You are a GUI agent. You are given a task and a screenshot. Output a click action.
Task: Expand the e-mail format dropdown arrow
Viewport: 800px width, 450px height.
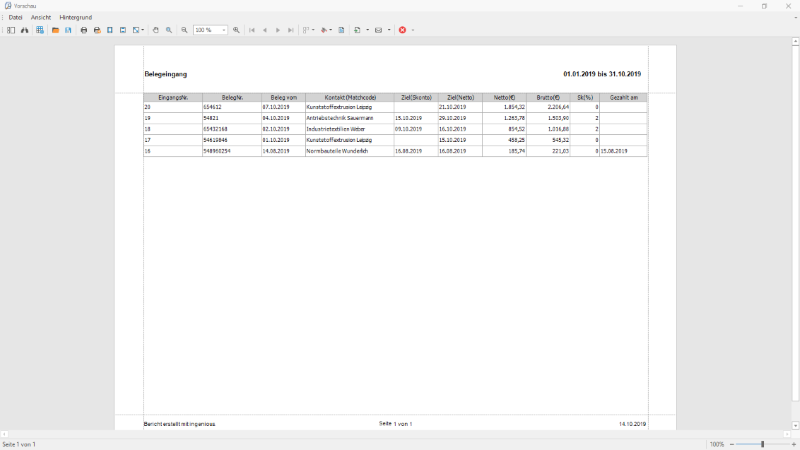pos(389,30)
